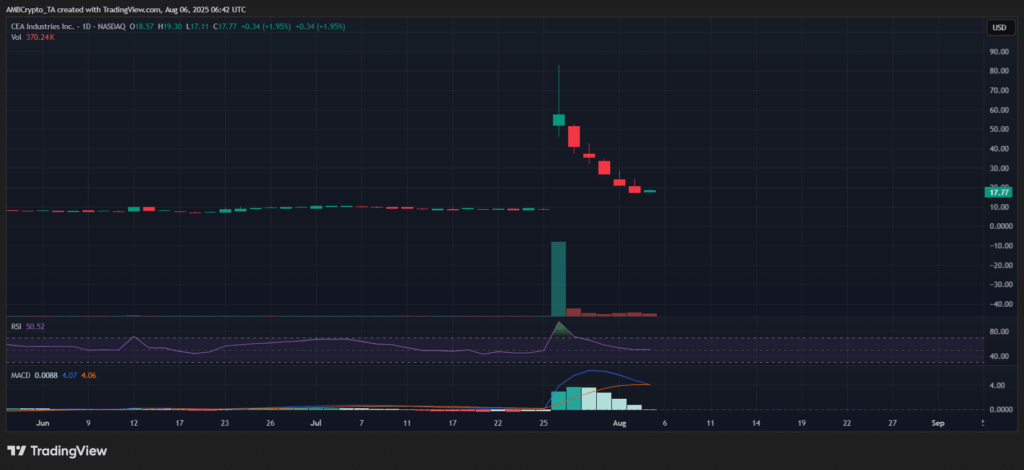The width and height of the screenshot is (1024, 470).
Task: Click the last small green candlestick
Action: (650, 191)
